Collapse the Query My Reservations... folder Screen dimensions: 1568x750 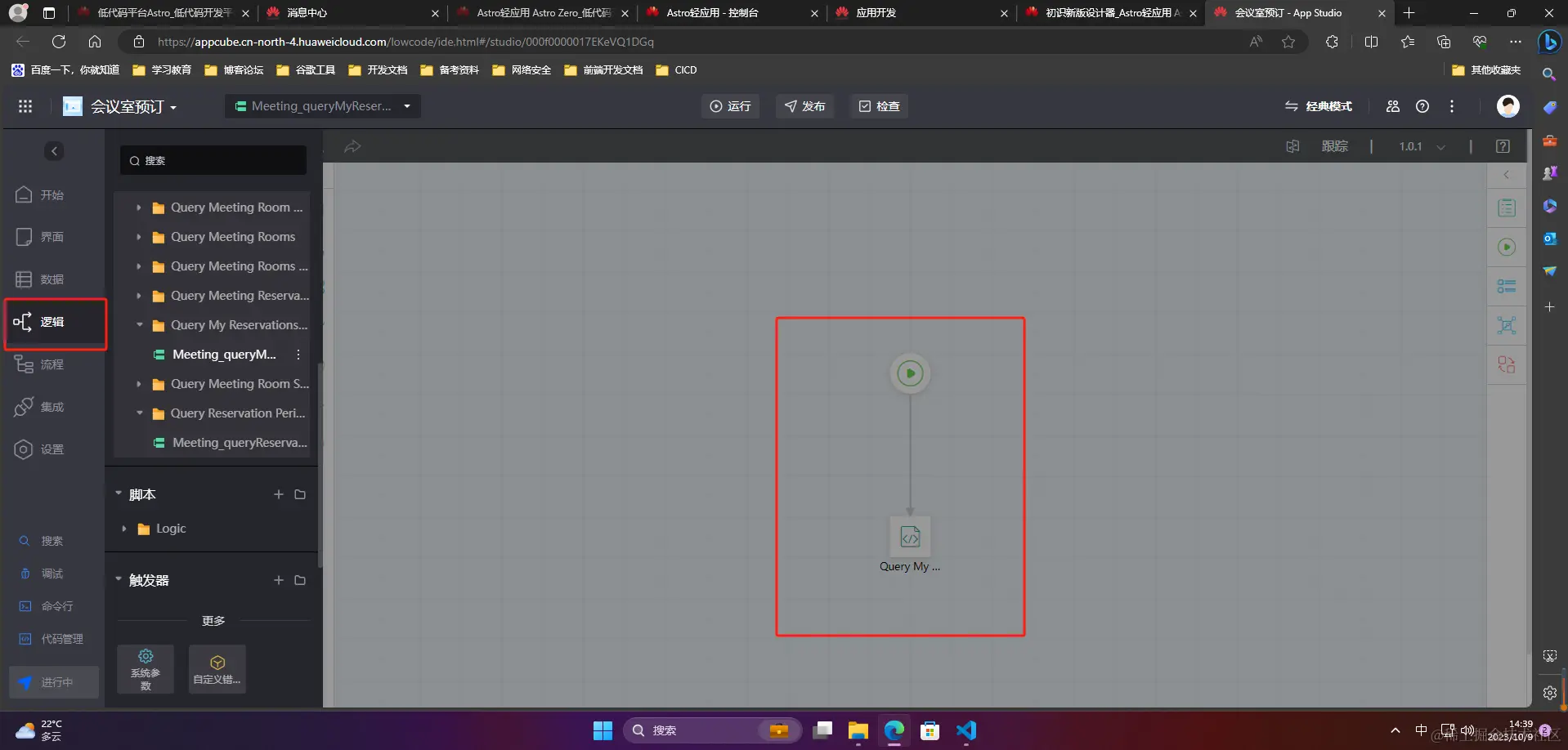coord(139,325)
